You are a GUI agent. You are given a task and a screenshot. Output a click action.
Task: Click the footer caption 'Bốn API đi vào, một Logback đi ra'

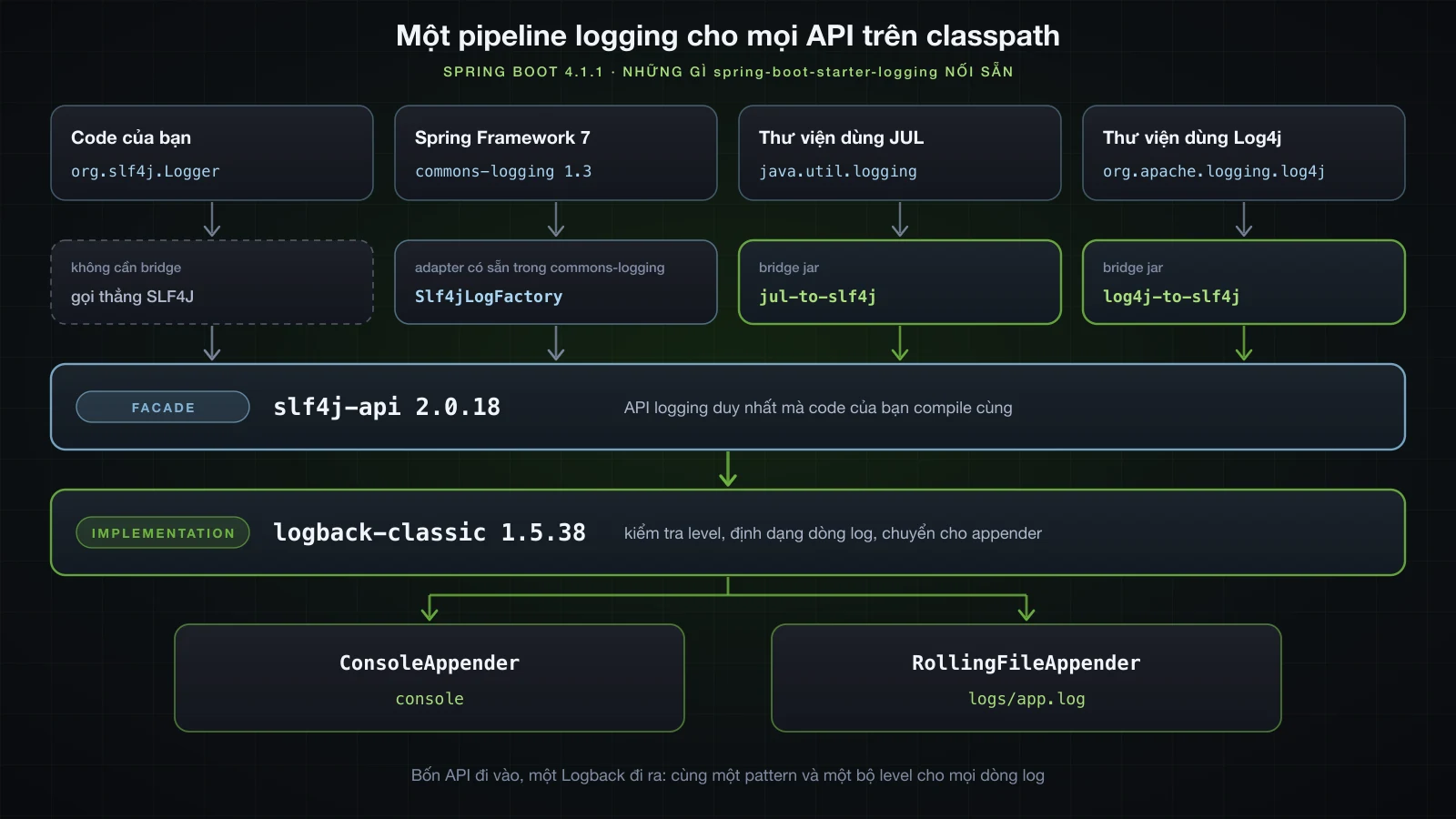click(x=538, y=775)
